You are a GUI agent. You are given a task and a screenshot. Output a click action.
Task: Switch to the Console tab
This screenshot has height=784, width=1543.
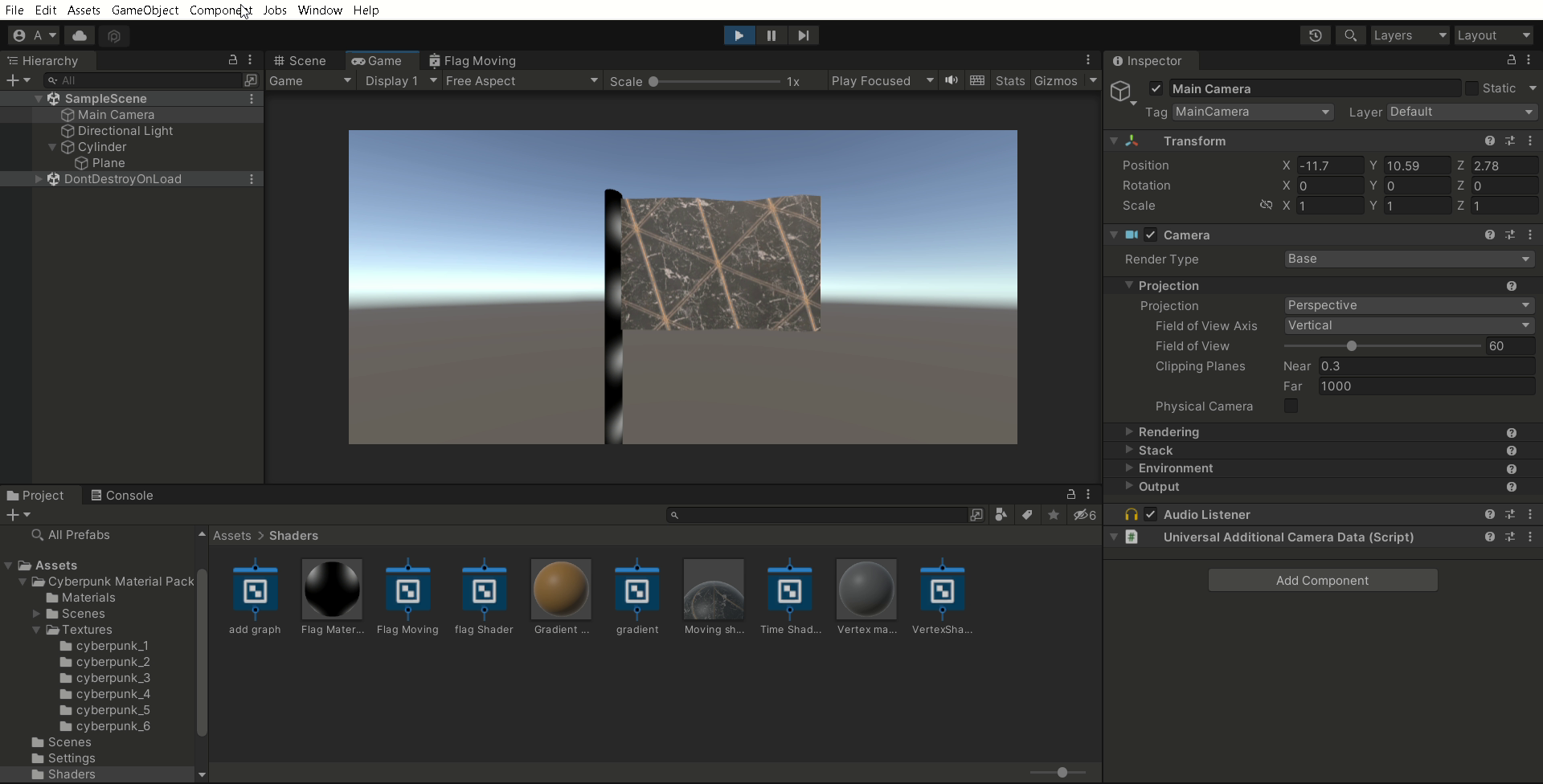tap(122, 495)
